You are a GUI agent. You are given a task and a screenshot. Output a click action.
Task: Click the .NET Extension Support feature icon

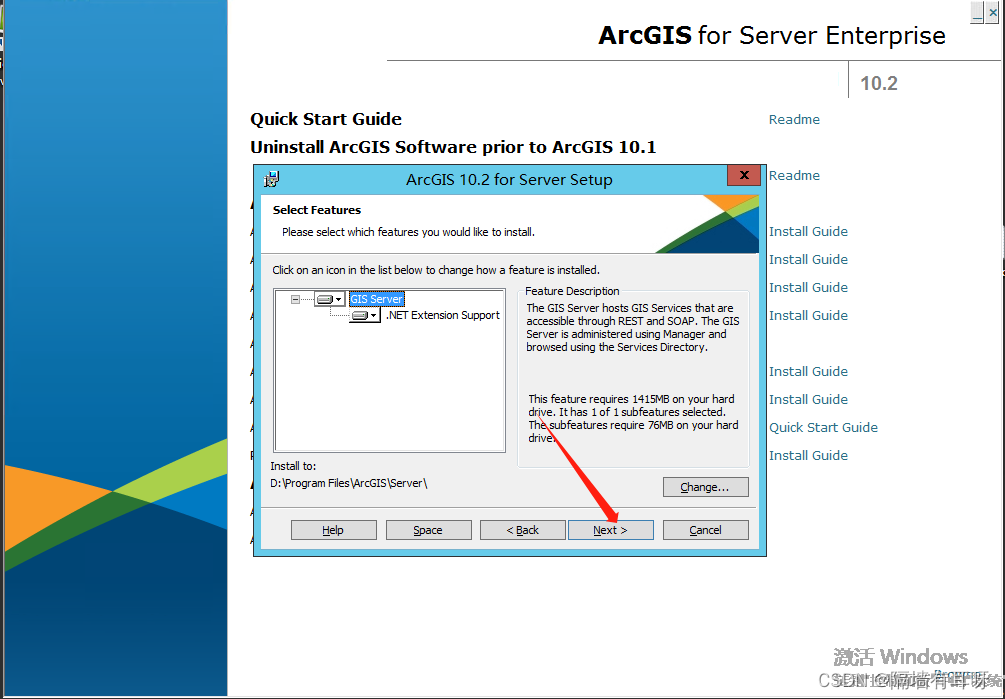(x=357, y=314)
